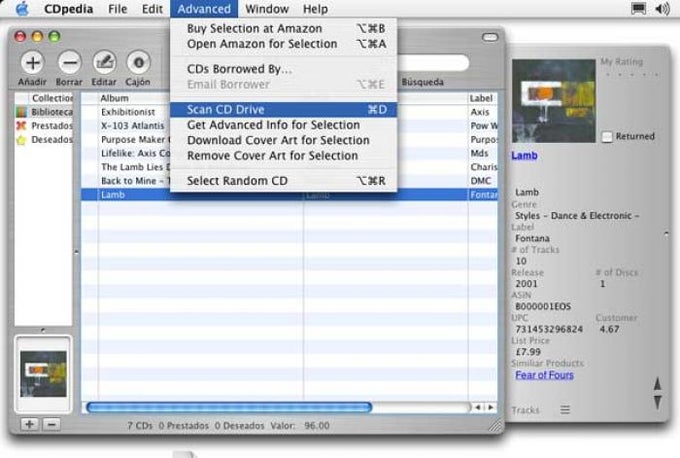The width and height of the screenshot is (680, 458).
Task: Click the toolbar toggle pill button
Action: (490, 37)
